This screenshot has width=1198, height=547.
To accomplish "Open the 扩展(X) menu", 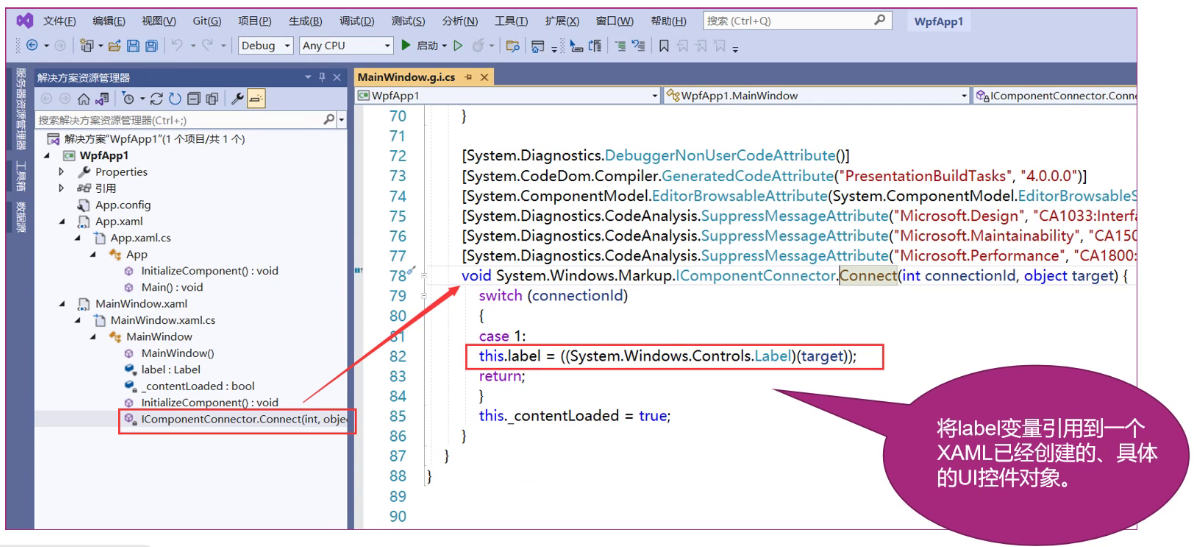I will (562, 21).
